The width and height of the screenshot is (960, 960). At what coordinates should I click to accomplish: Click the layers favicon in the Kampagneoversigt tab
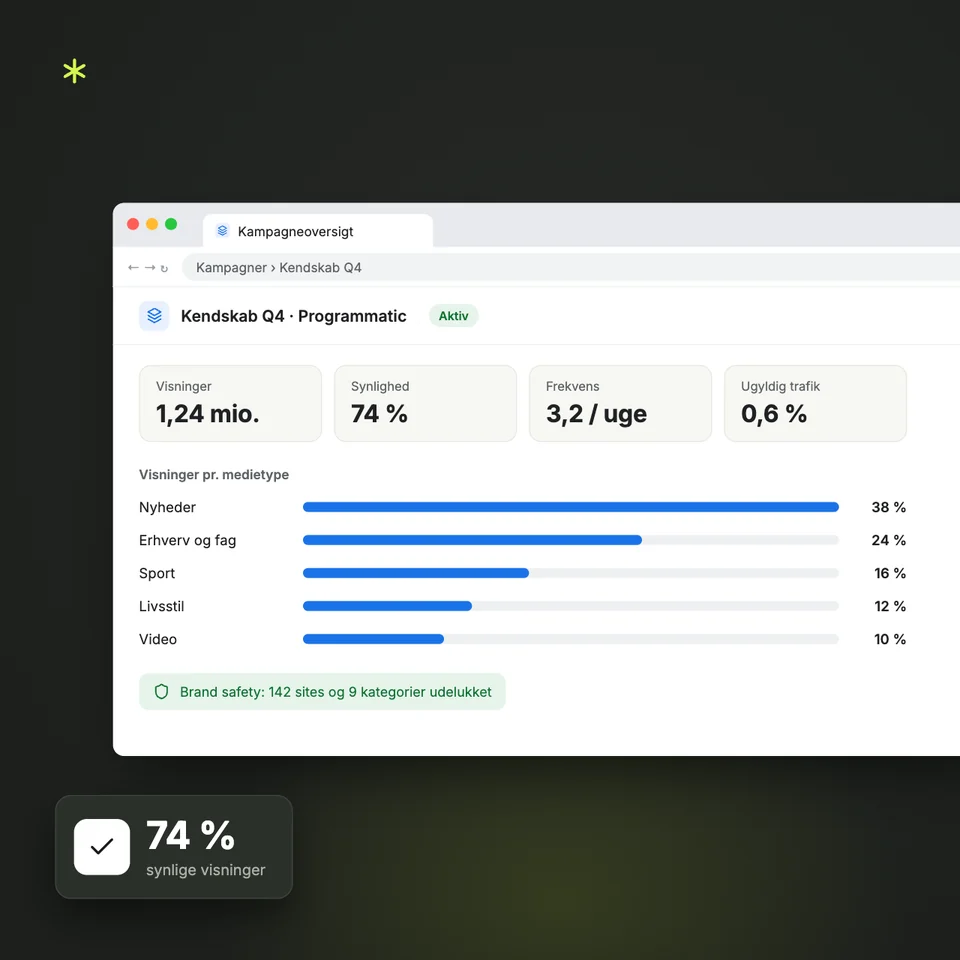222,231
